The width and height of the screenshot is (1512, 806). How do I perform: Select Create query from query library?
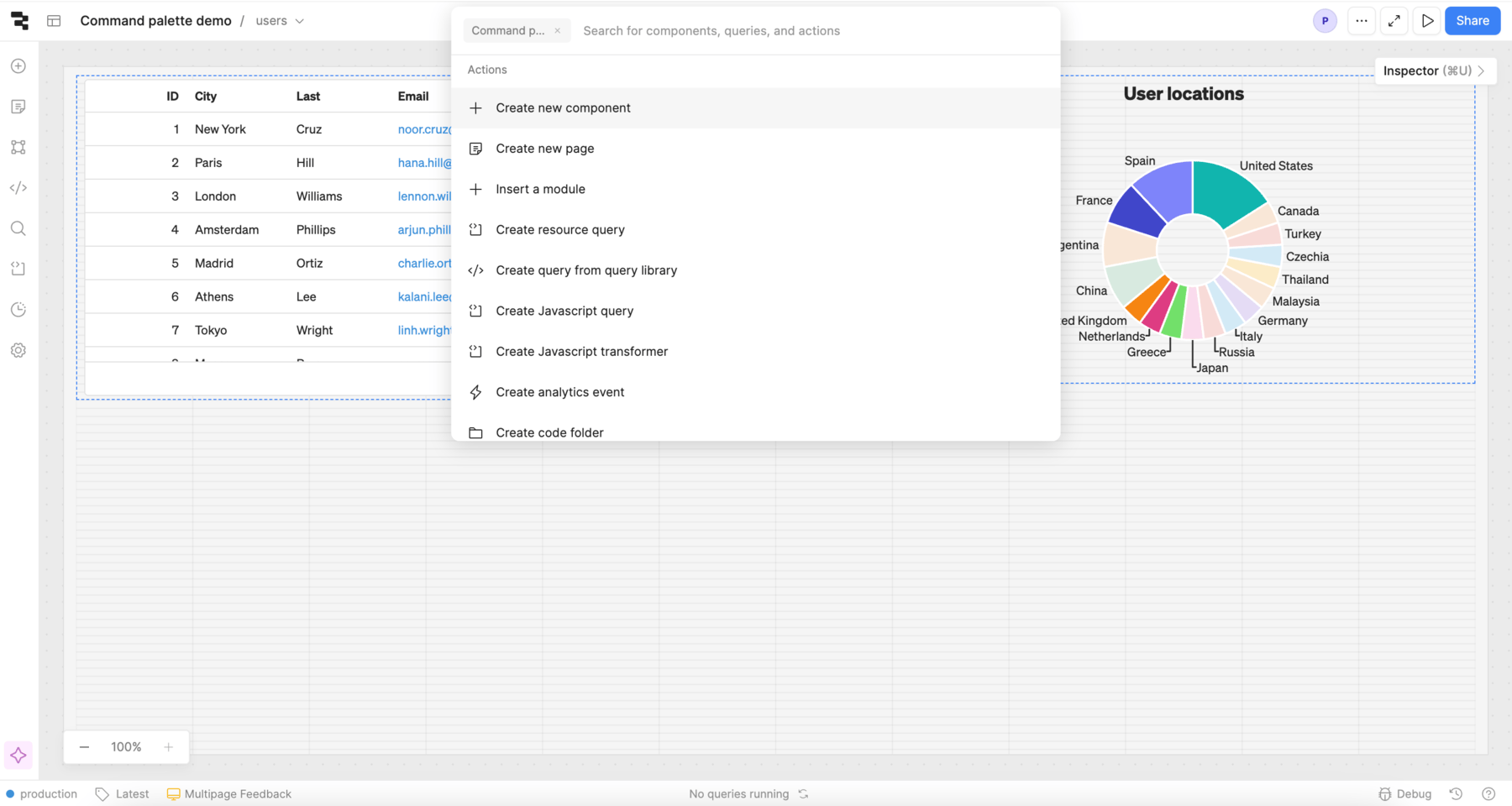755,270
